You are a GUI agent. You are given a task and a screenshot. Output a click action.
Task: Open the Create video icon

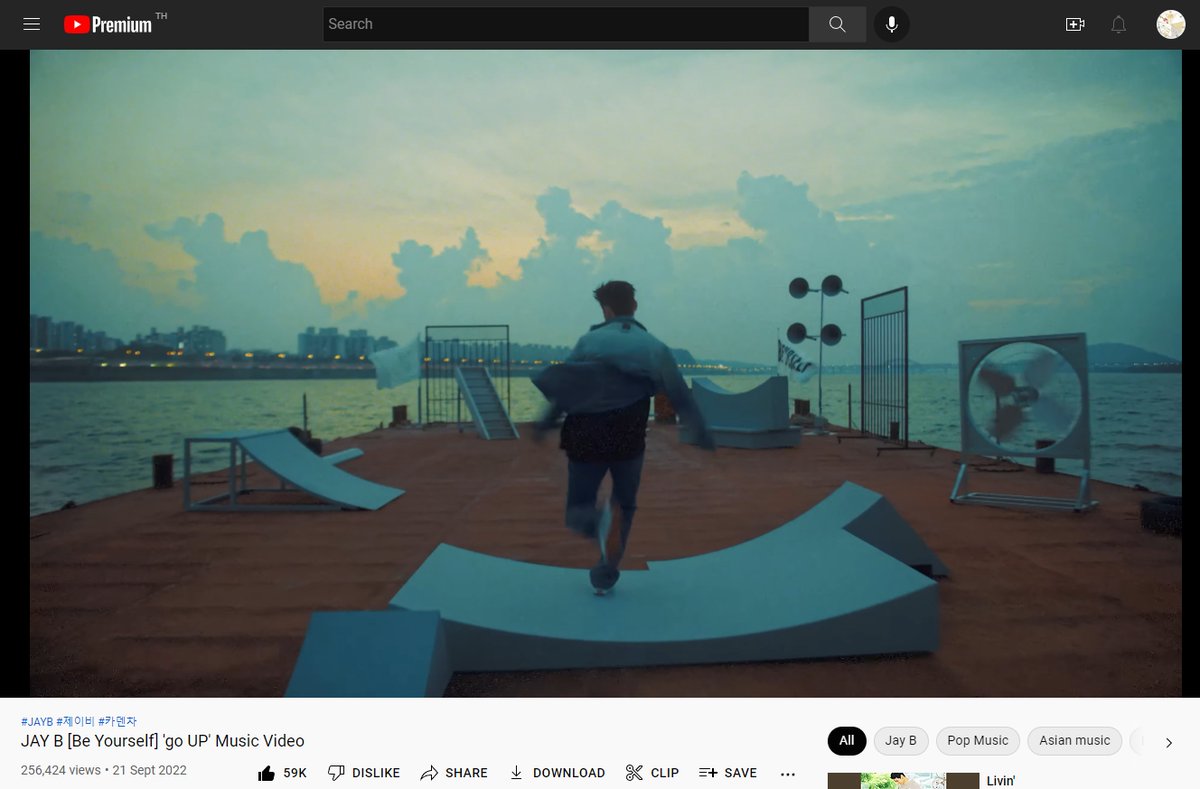coord(1075,24)
